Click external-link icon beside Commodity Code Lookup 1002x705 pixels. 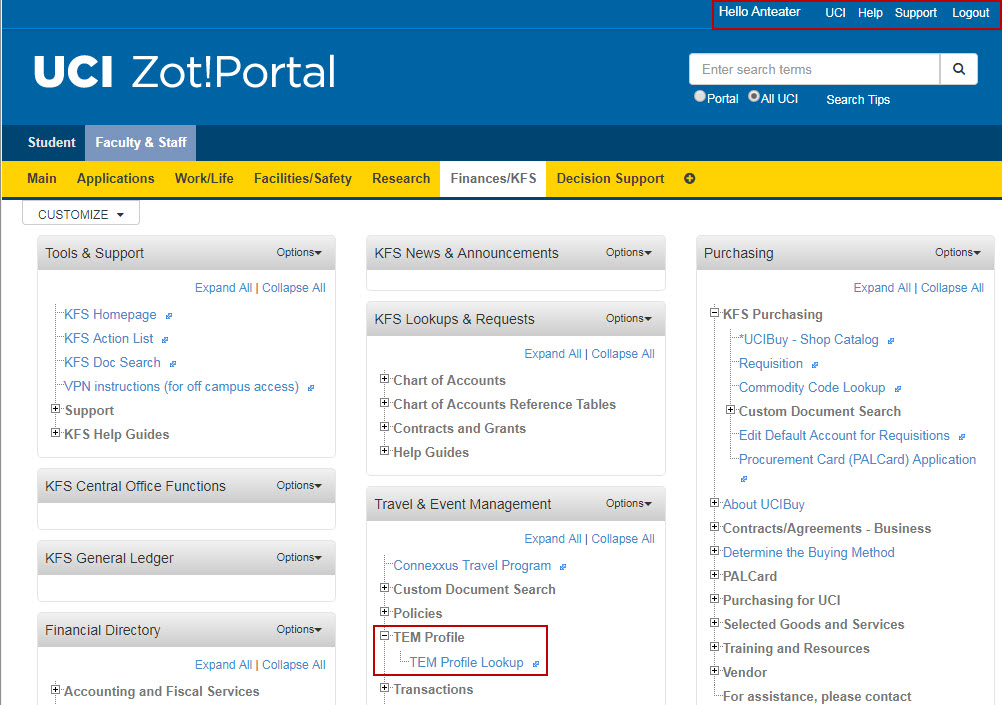pos(898,389)
